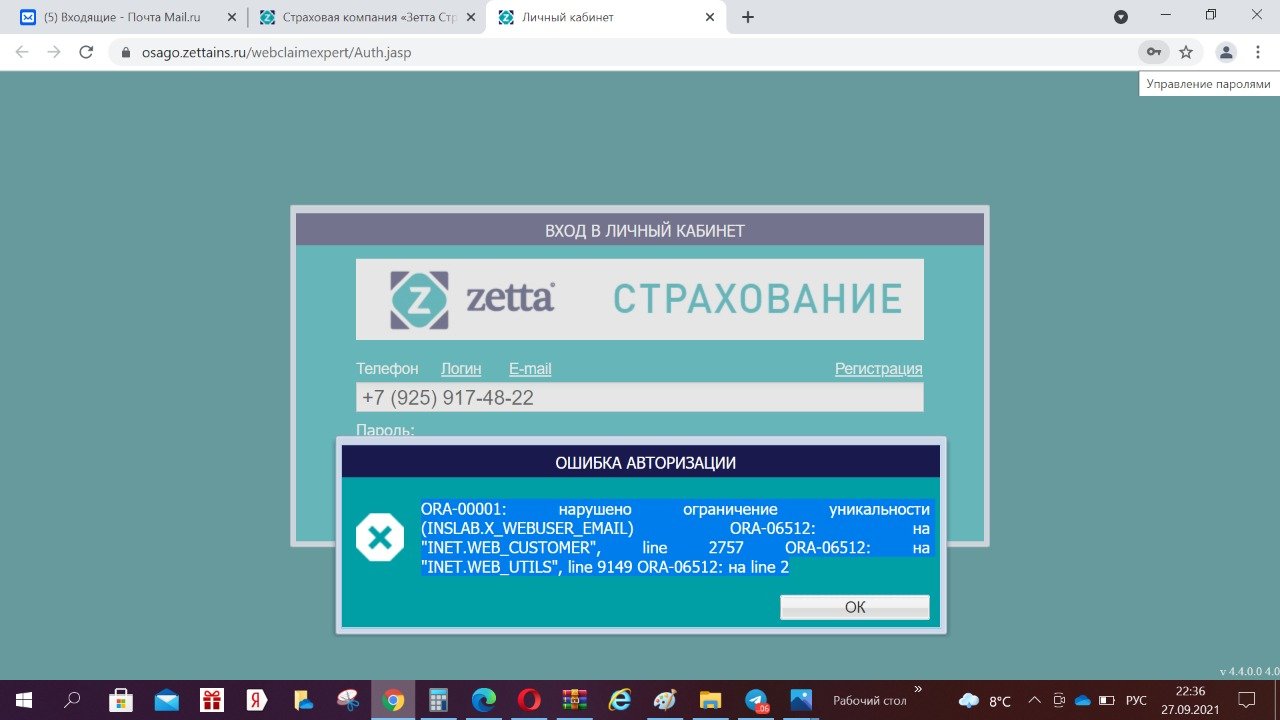Open the tab search dropdown in Chrome

(x=1121, y=17)
